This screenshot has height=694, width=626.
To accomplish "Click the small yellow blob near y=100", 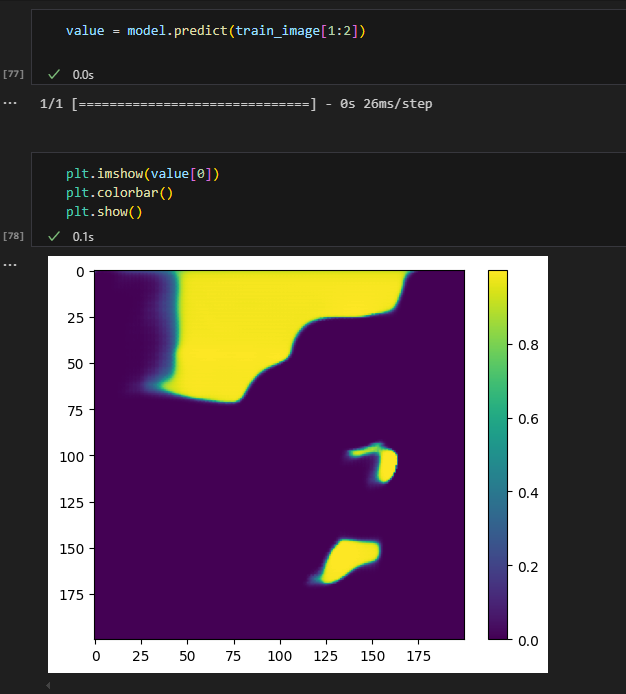I will coord(387,466).
